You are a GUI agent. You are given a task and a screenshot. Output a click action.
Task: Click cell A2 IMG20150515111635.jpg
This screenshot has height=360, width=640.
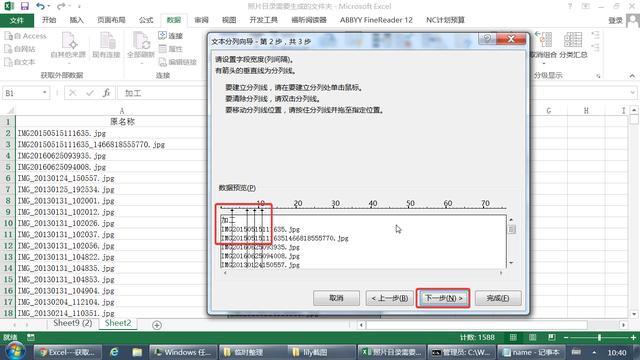(x=110, y=133)
